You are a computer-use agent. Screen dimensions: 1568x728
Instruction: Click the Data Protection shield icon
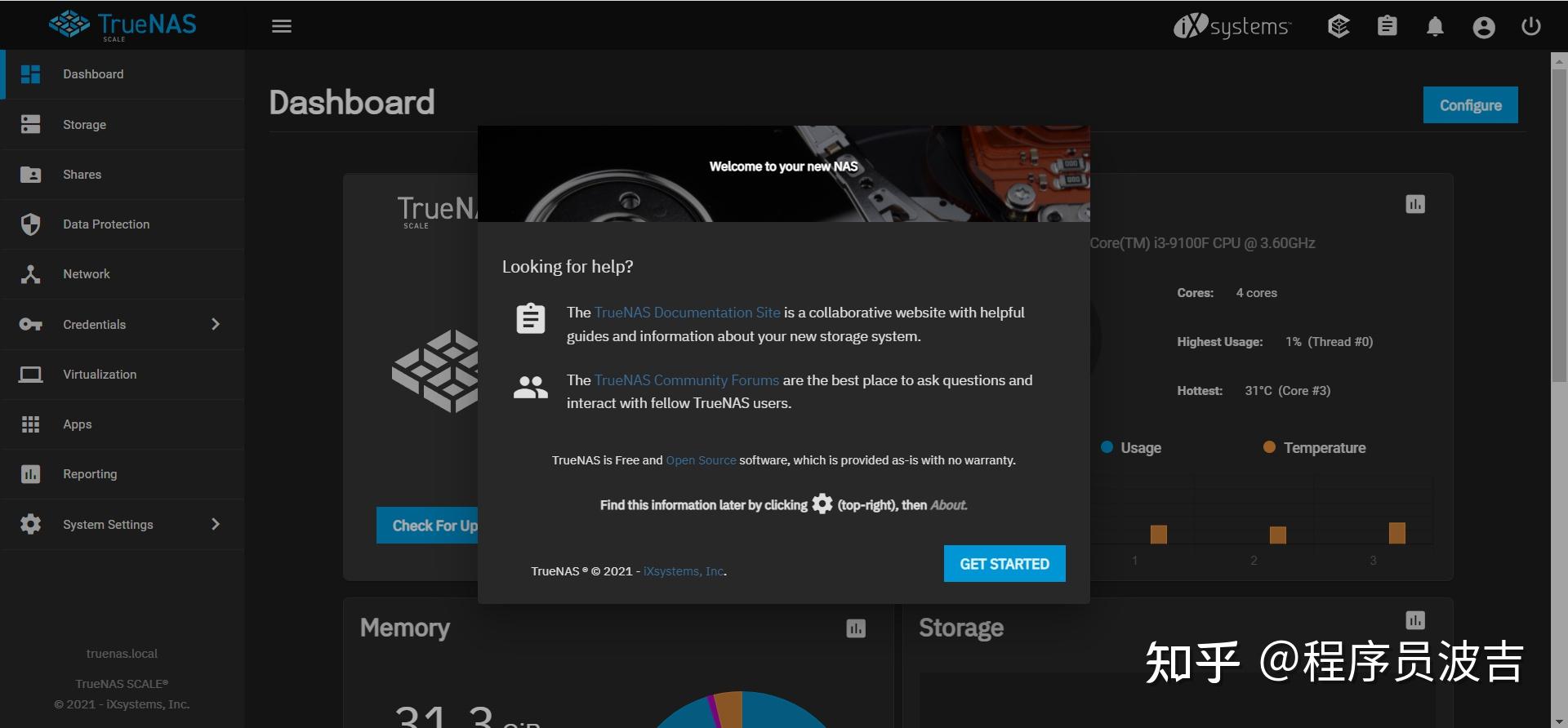click(x=30, y=224)
